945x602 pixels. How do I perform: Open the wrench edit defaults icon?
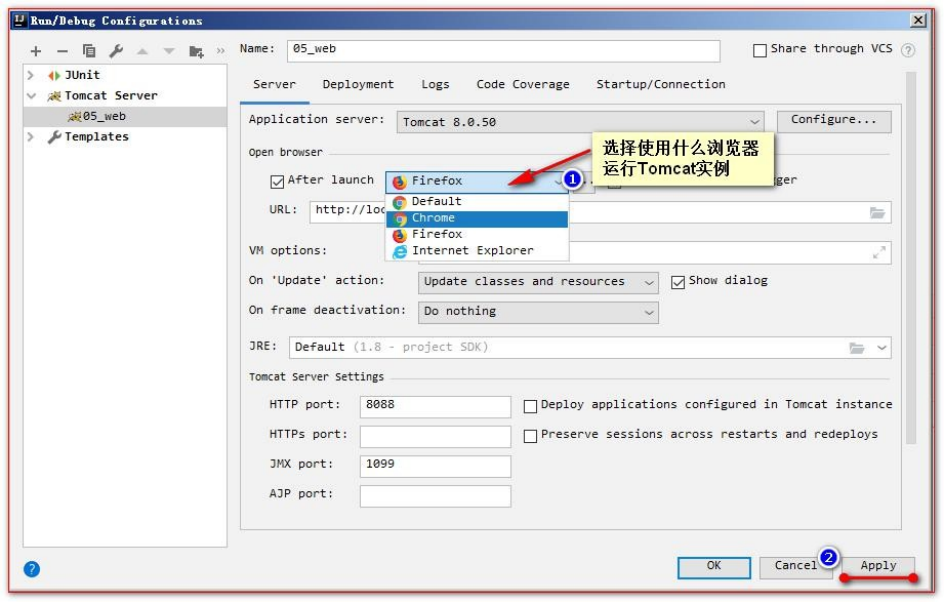(116, 51)
